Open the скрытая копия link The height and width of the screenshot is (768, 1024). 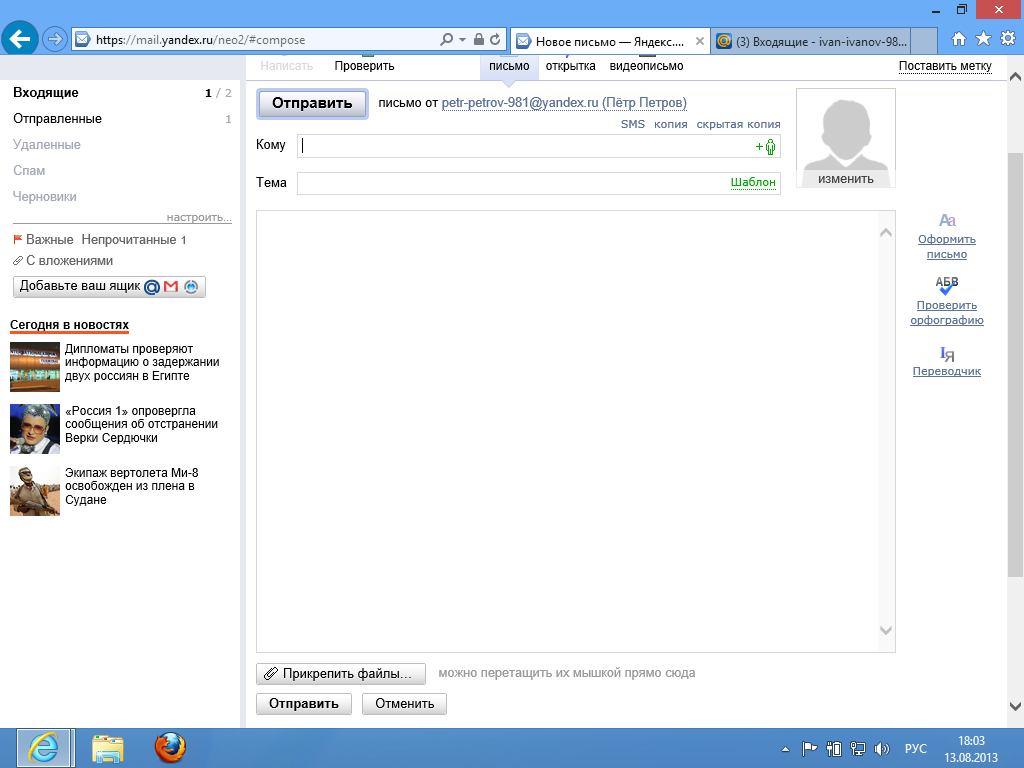point(738,124)
